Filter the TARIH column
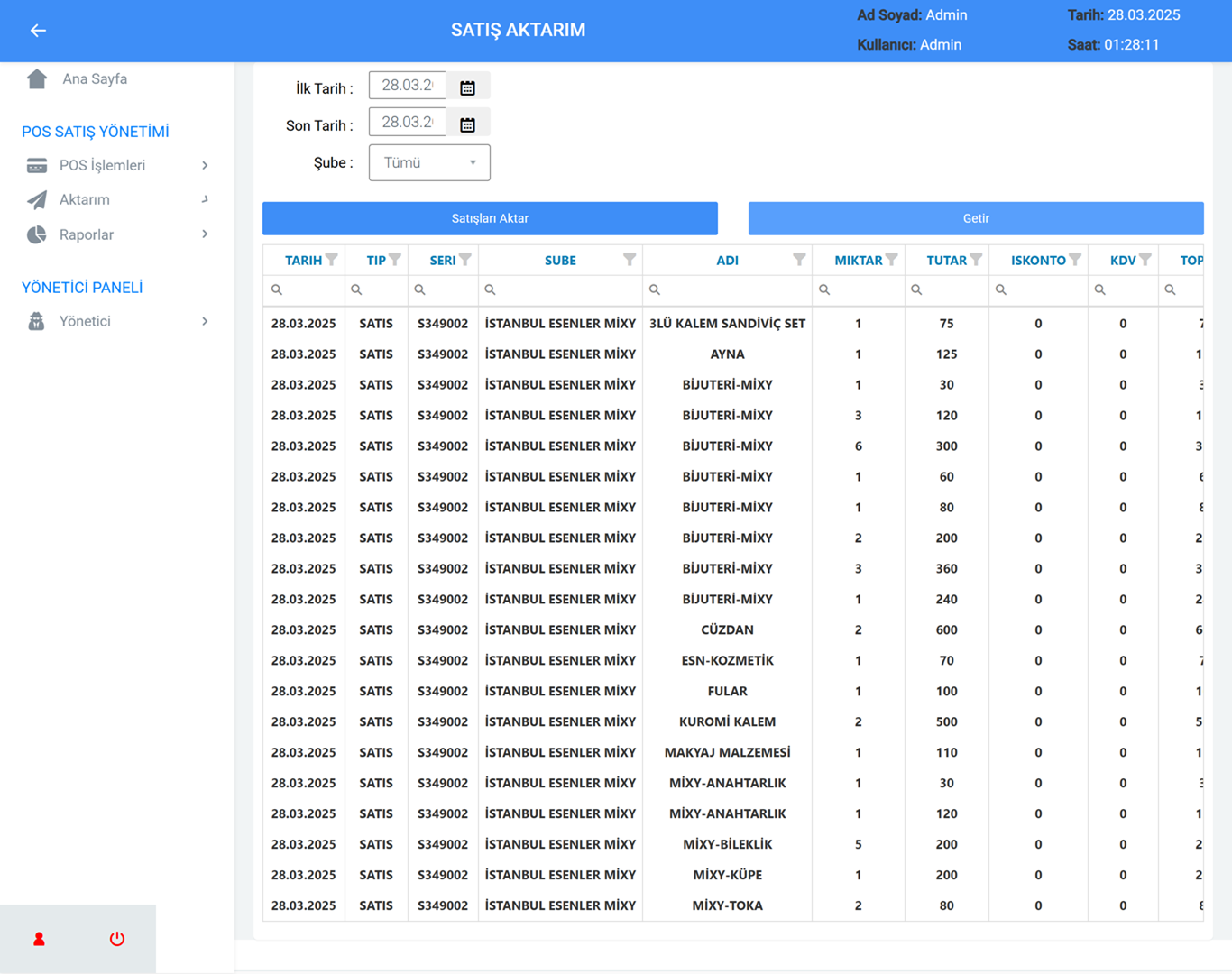1232x974 pixels. (332, 260)
